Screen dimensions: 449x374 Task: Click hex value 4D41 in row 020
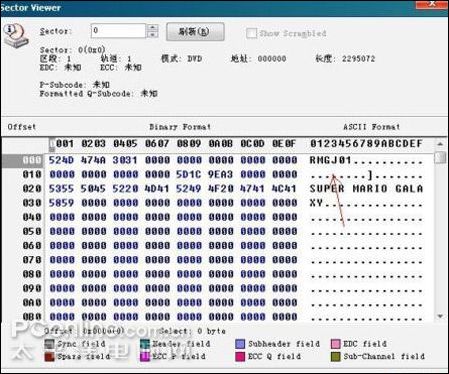click(x=157, y=189)
